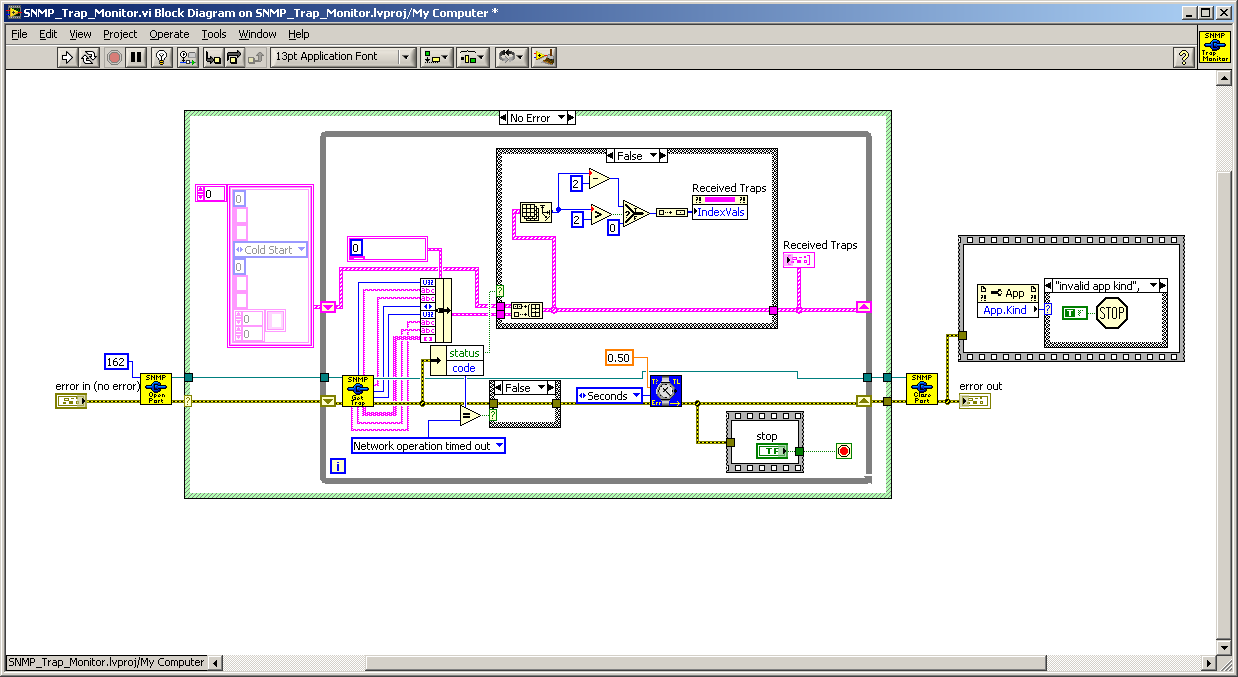Click the Clean Up Diagram broom icon
This screenshot has width=1238, height=677.
pyautogui.click(x=544, y=57)
